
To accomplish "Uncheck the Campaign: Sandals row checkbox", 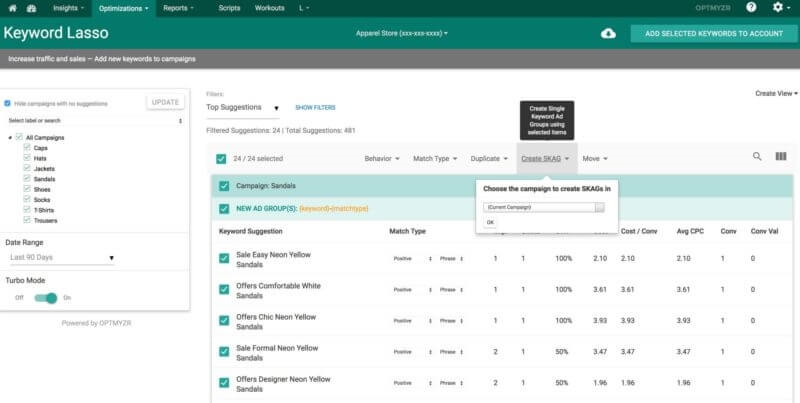I will tap(224, 186).
